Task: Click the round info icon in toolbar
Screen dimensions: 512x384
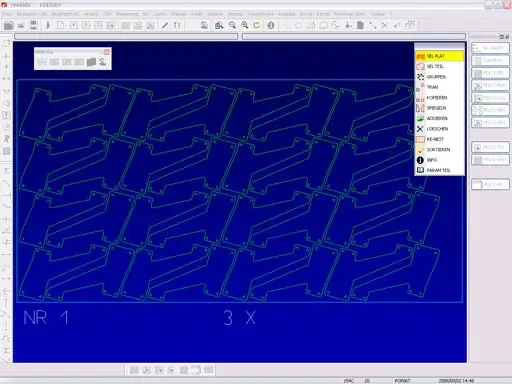Action: (x=271, y=25)
